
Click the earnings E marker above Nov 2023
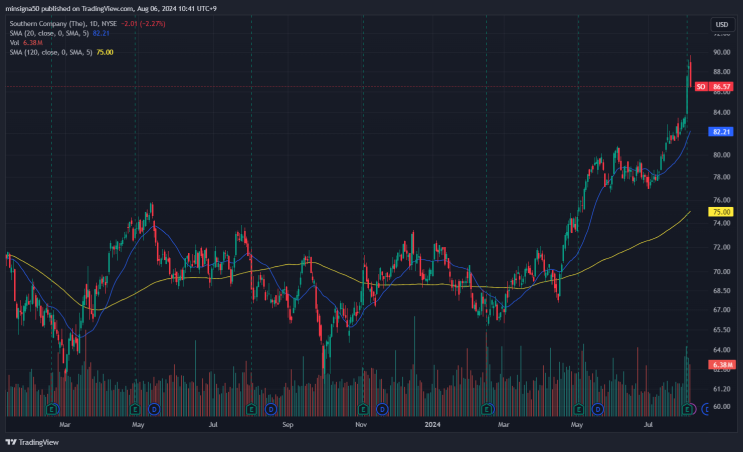[363, 409]
